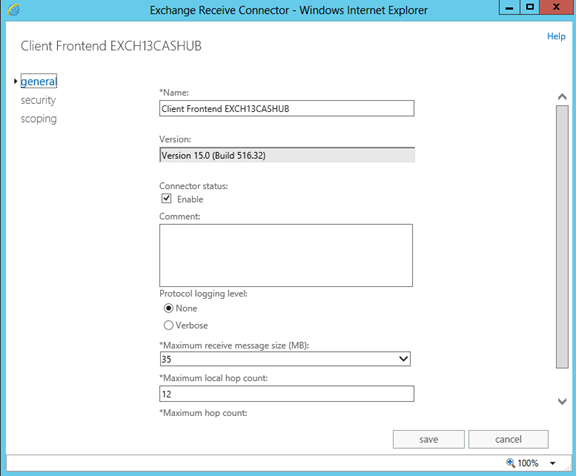The image size is (576, 476).
Task: Click the scroll up arrow
Action: (562, 97)
